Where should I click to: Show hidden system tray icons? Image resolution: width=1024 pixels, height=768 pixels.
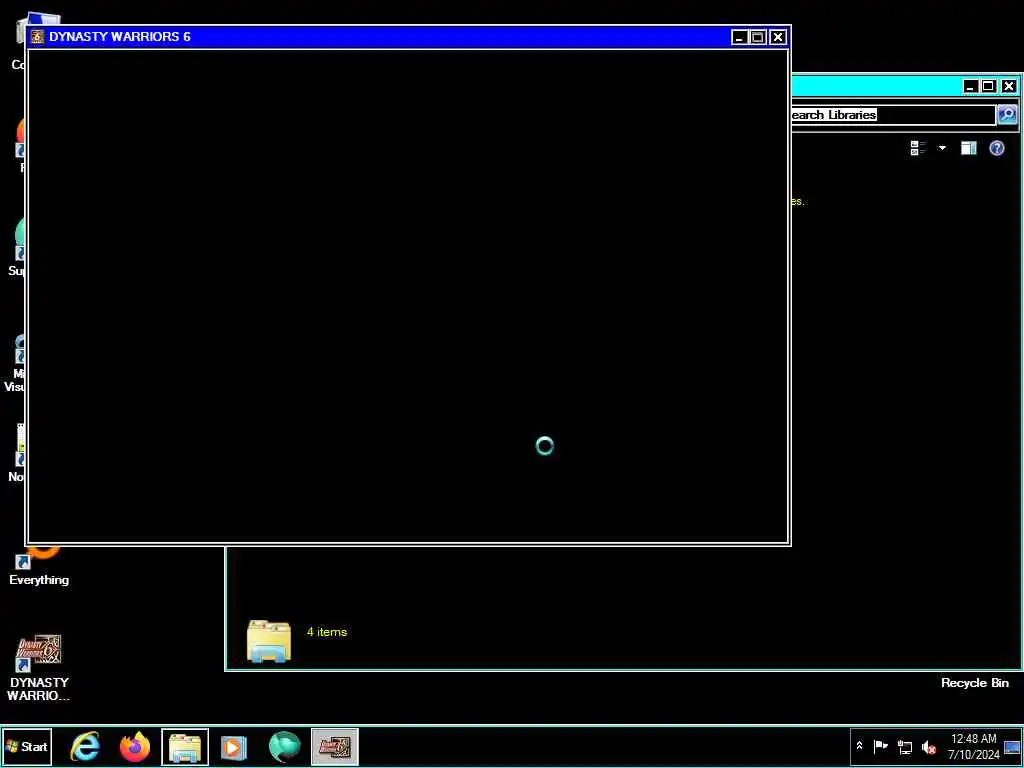coord(859,746)
